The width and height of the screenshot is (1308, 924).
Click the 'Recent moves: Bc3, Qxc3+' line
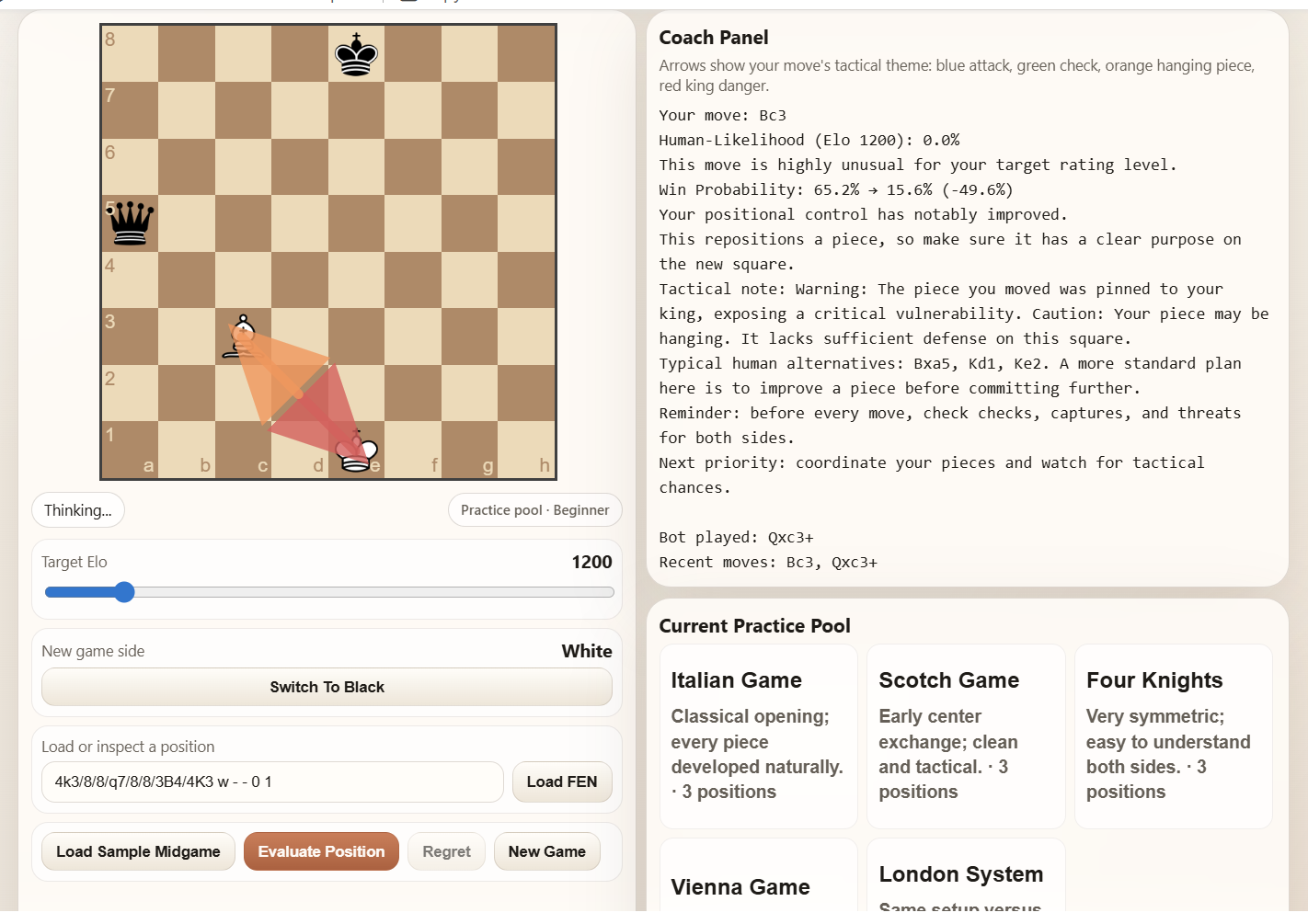[x=769, y=563]
